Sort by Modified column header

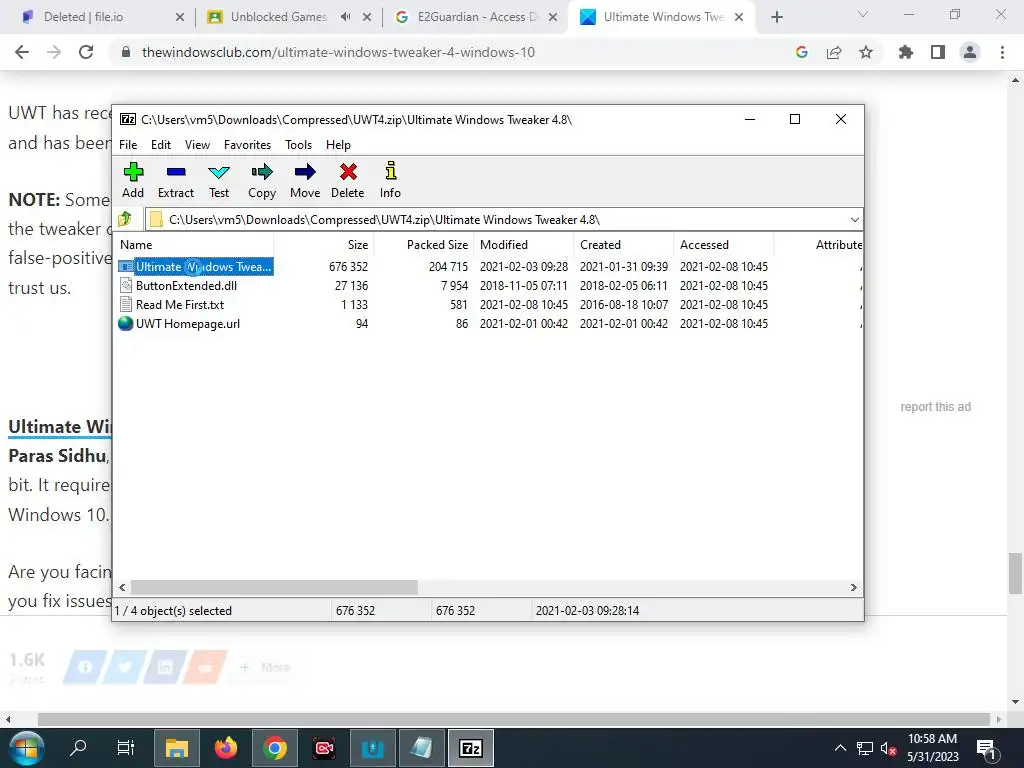tap(524, 245)
